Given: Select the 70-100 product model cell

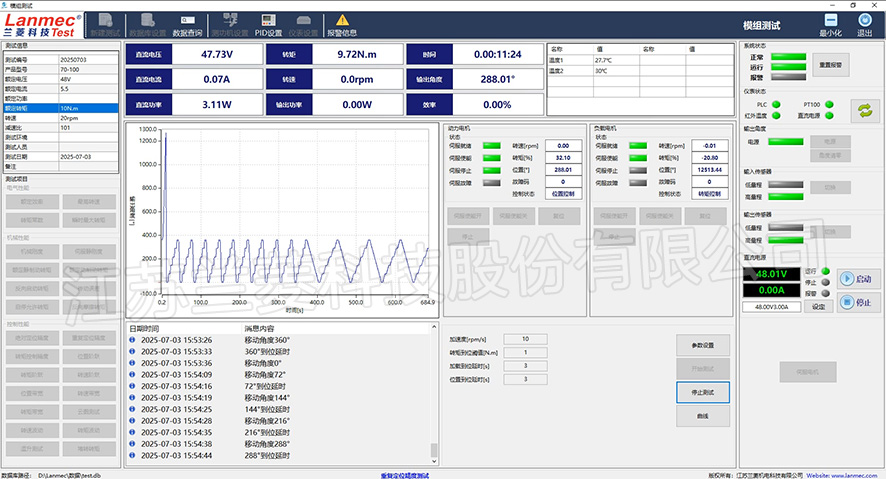Looking at the screenshot, I should (89, 69).
